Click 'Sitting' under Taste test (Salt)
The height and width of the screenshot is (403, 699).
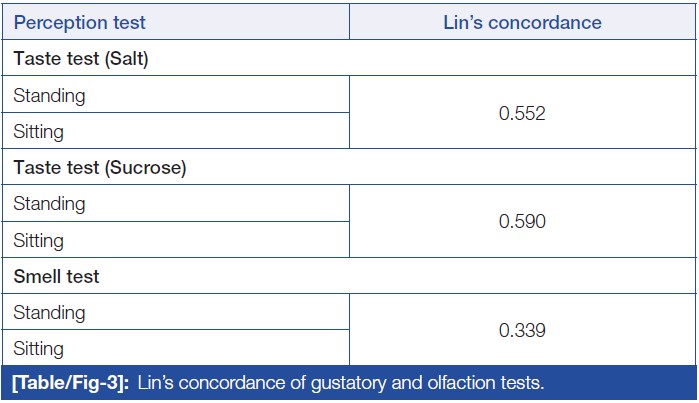[x=39, y=132]
